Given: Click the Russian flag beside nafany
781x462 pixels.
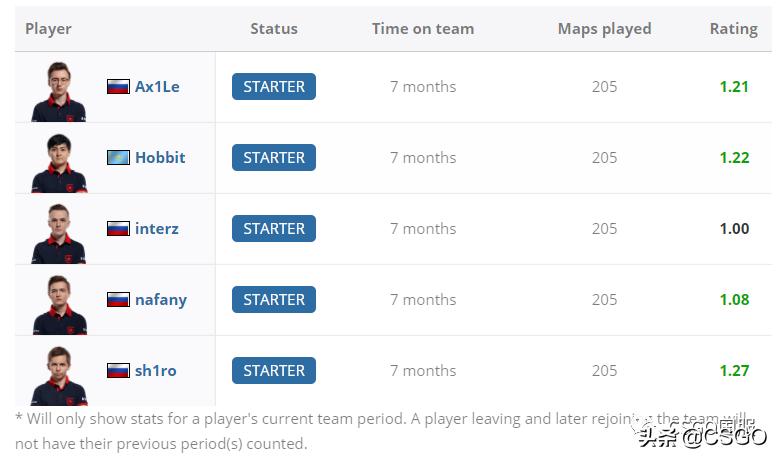Looking at the screenshot, I should [118, 300].
